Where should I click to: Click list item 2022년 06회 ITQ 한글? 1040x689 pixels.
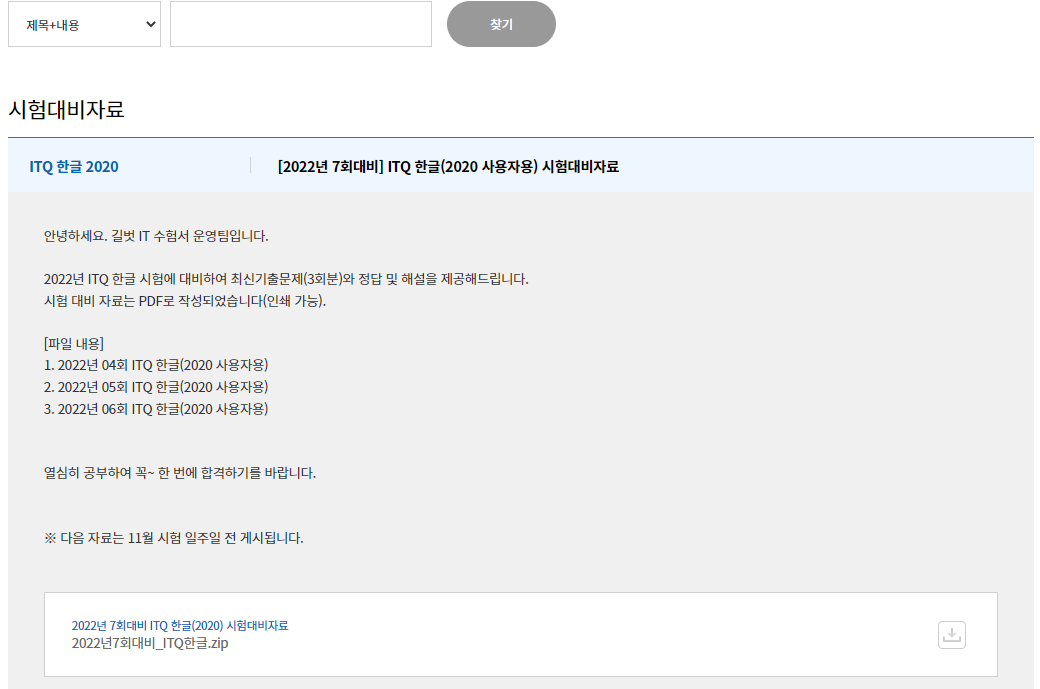point(156,409)
